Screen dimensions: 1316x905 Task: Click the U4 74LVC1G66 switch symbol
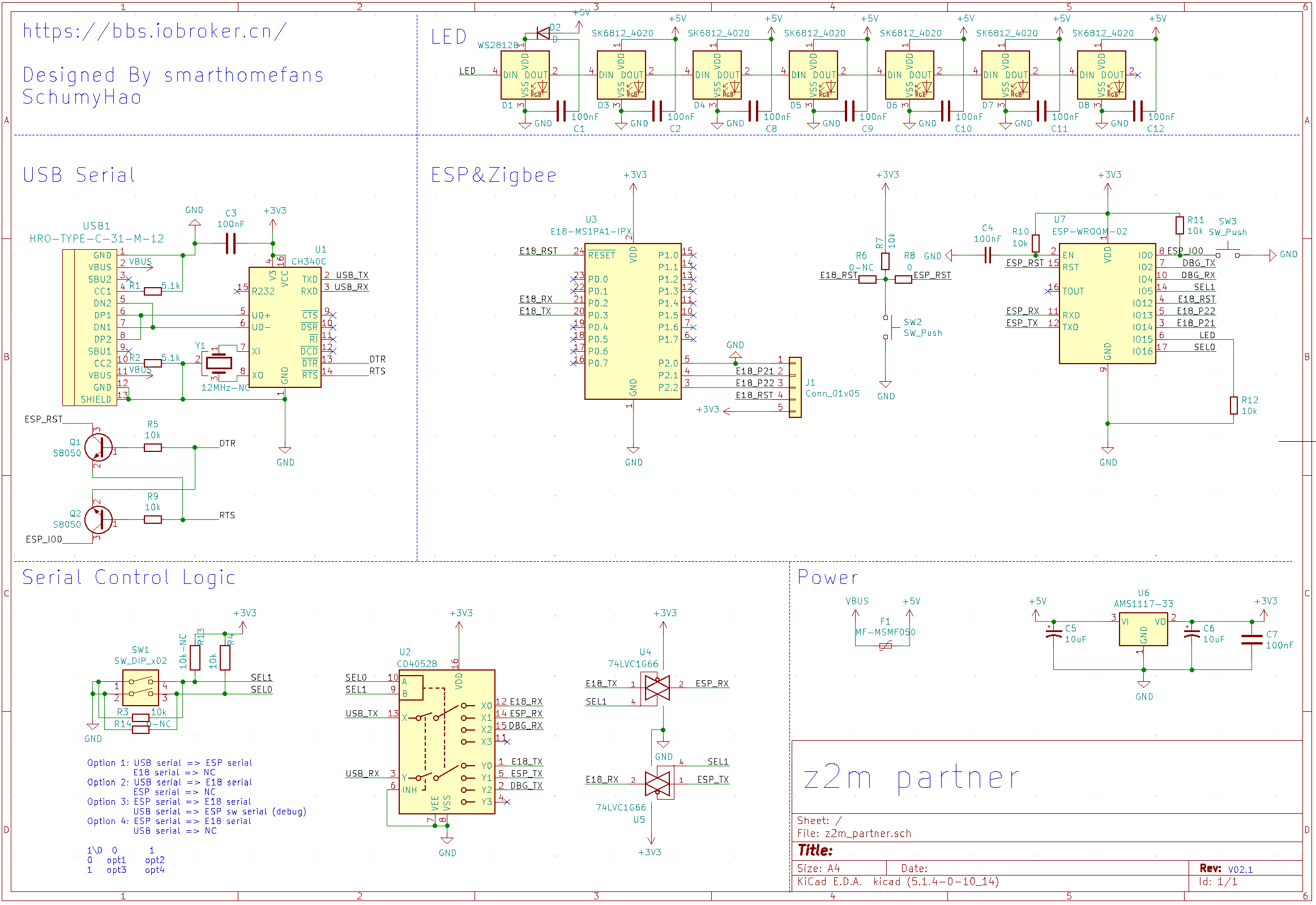point(657,688)
